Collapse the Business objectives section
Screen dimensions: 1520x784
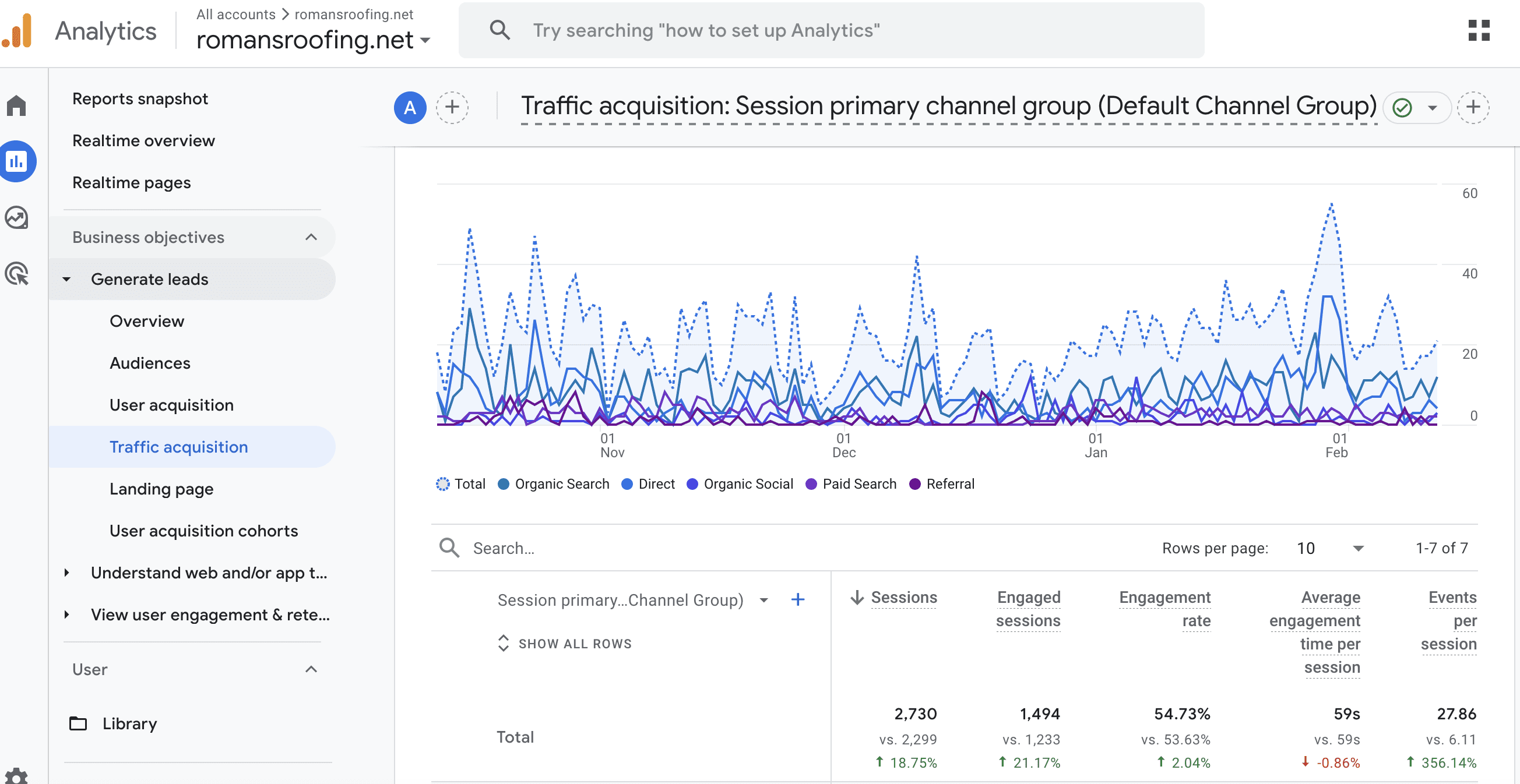(311, 237)
